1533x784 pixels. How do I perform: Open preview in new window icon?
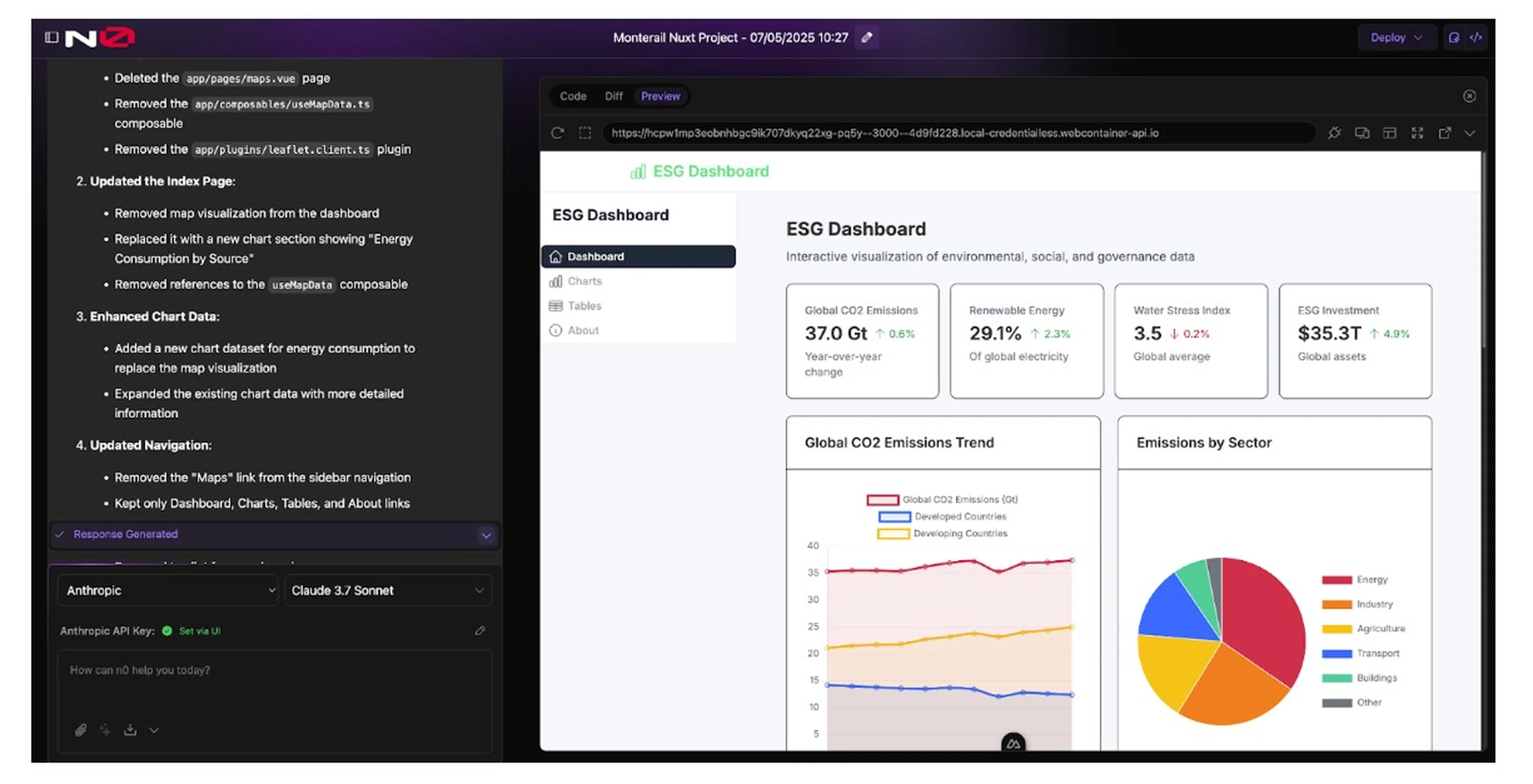pos(1444,133)
